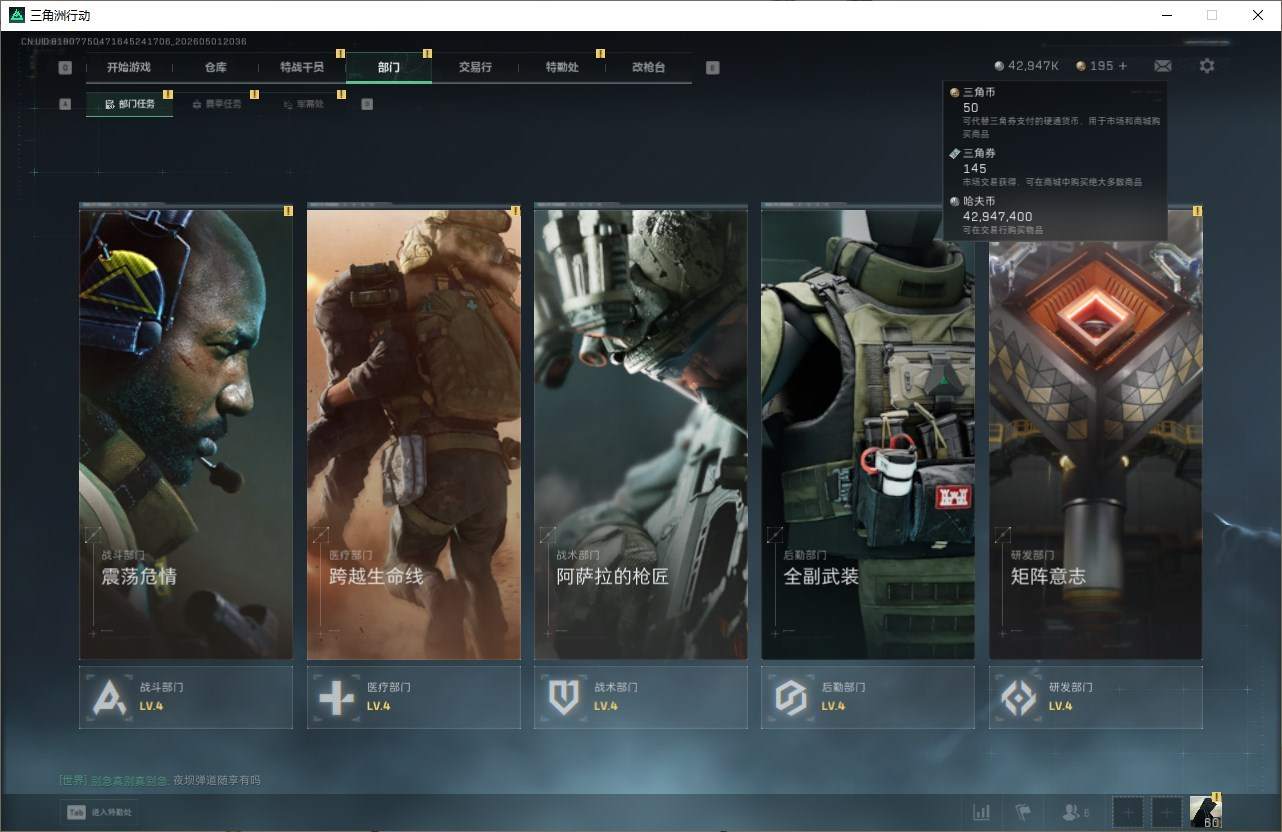Open the 仓库 tab

point(216,67)
